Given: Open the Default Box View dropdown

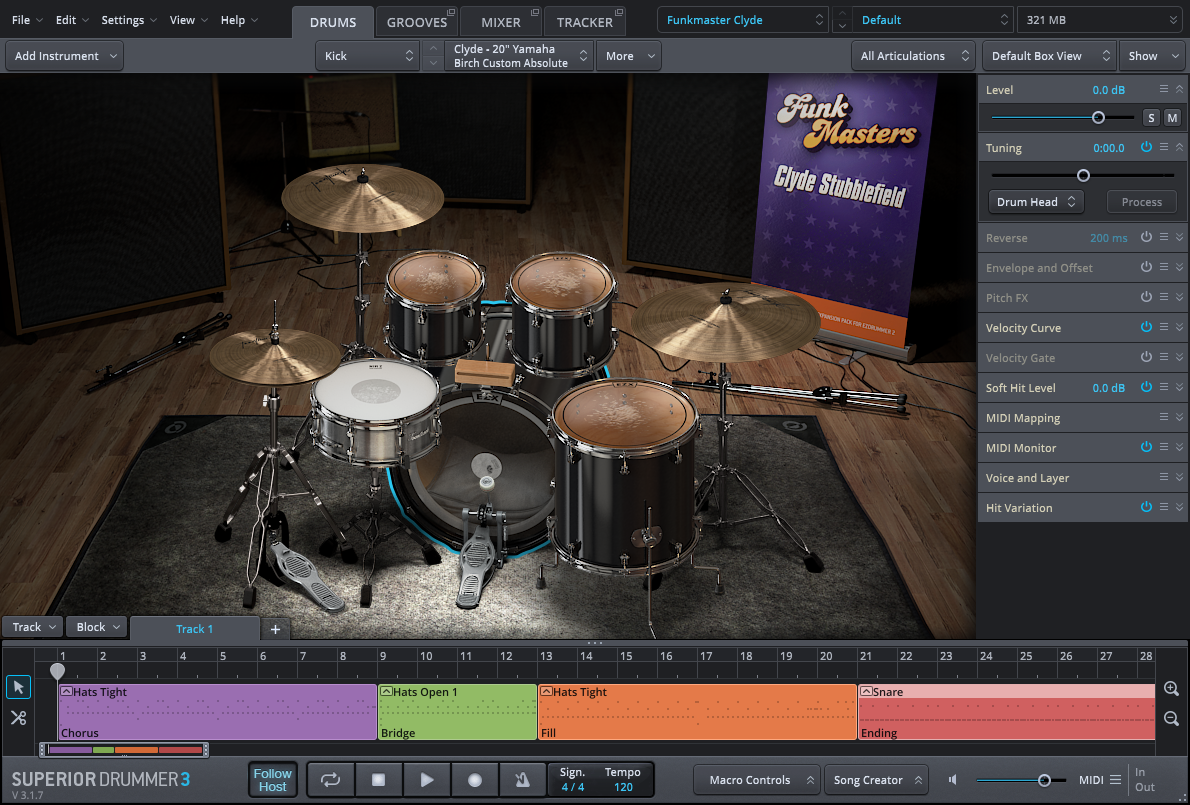Looking at the screenshot, I should (x=1049, y=56).
